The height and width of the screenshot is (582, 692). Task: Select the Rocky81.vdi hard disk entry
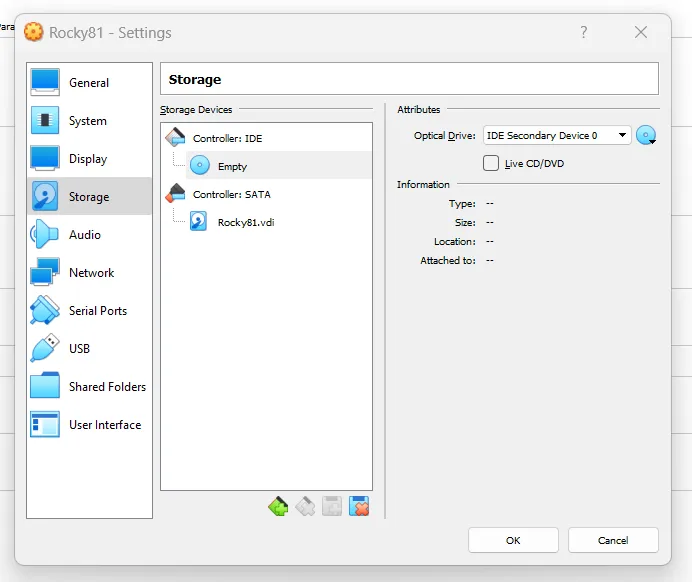pos(278,222)
